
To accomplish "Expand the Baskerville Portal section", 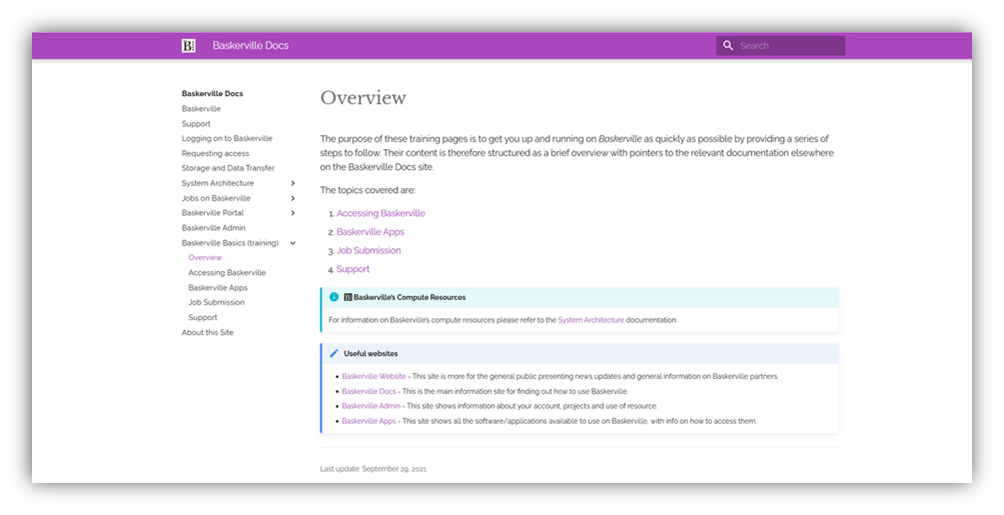I will pos(292,213).
